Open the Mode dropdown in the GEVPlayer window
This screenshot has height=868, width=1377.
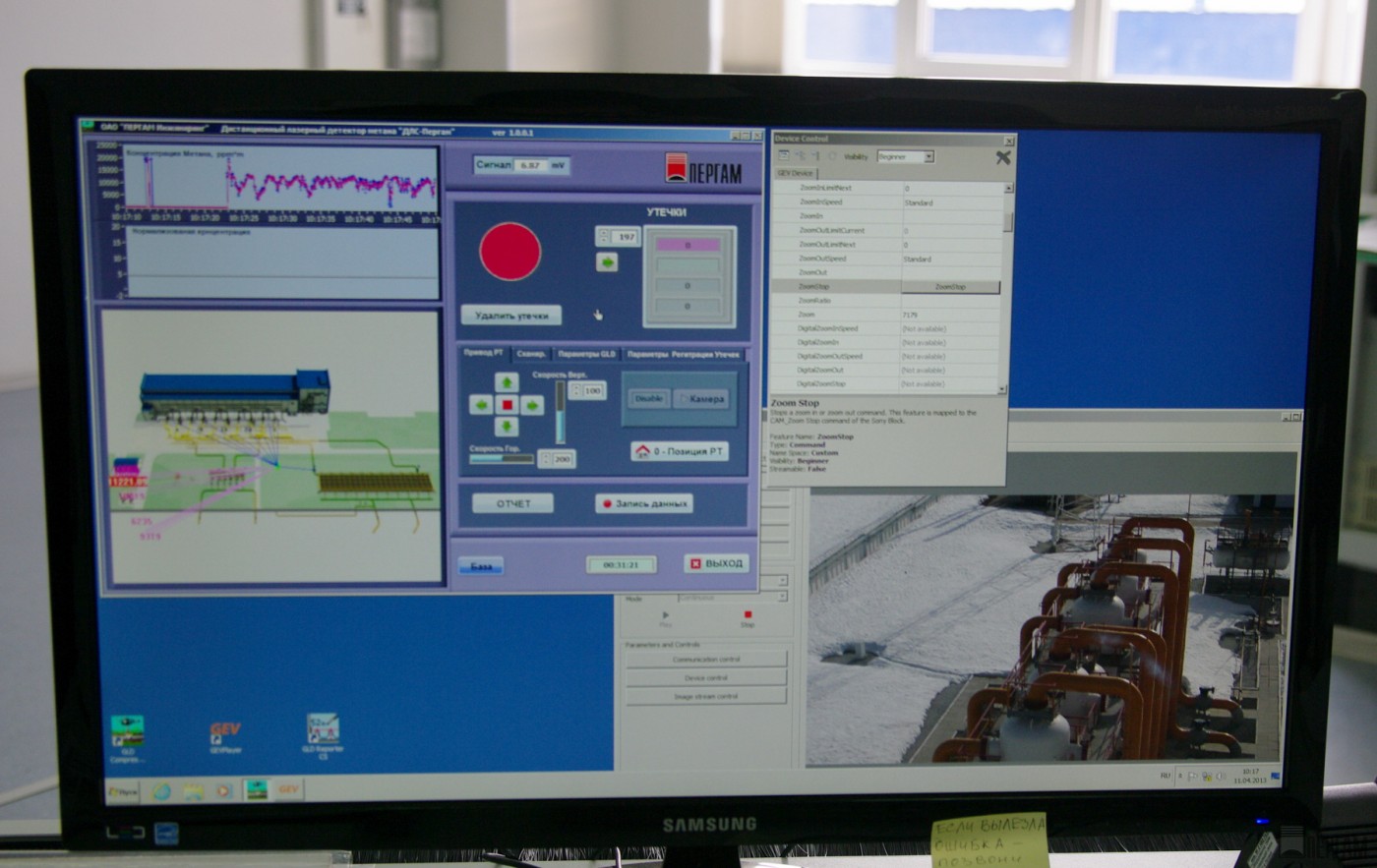733,598
